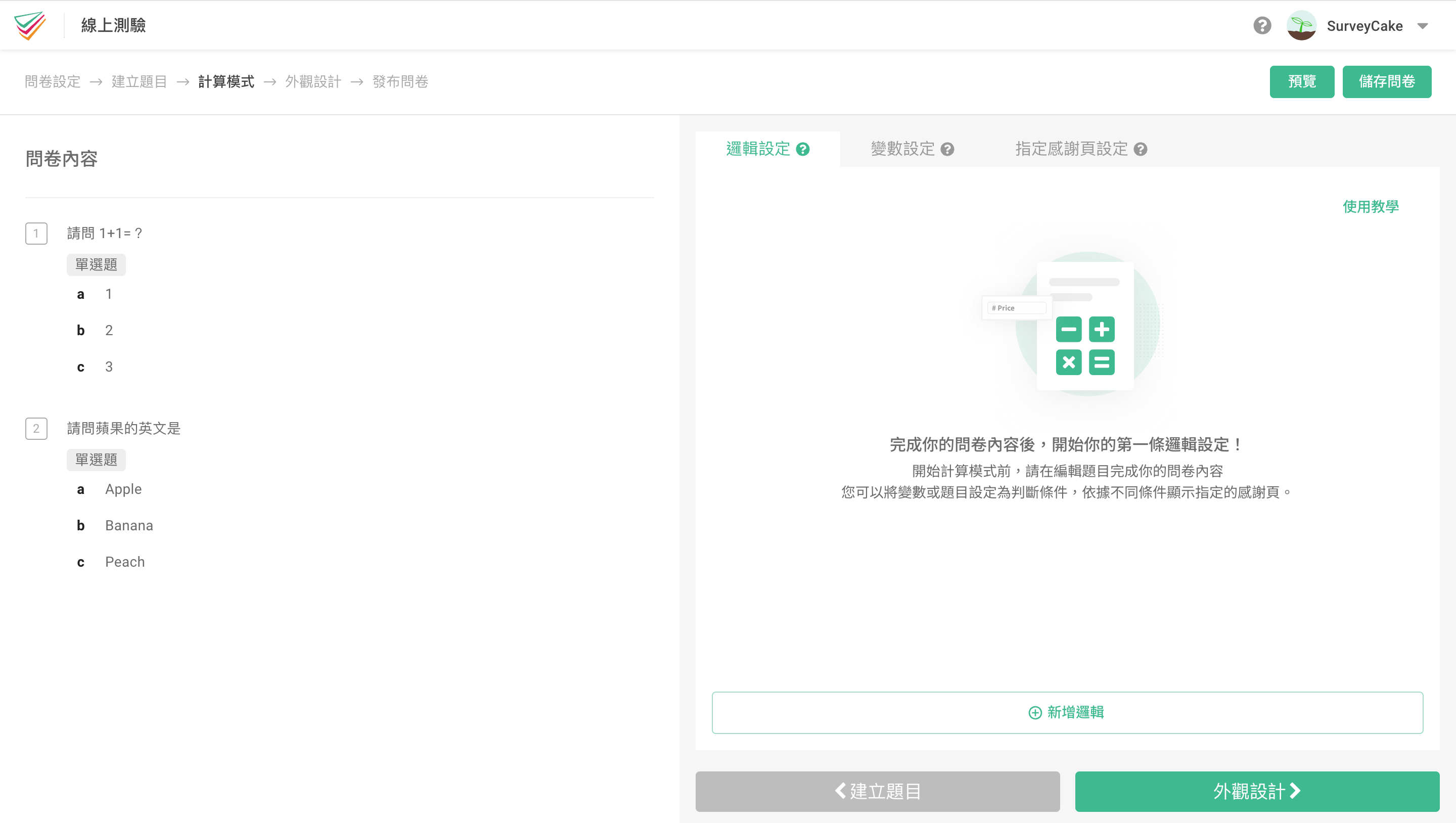Click the plus circle icon in 新增邏輯
The image size is (1456, 823).
[1035, 713]
